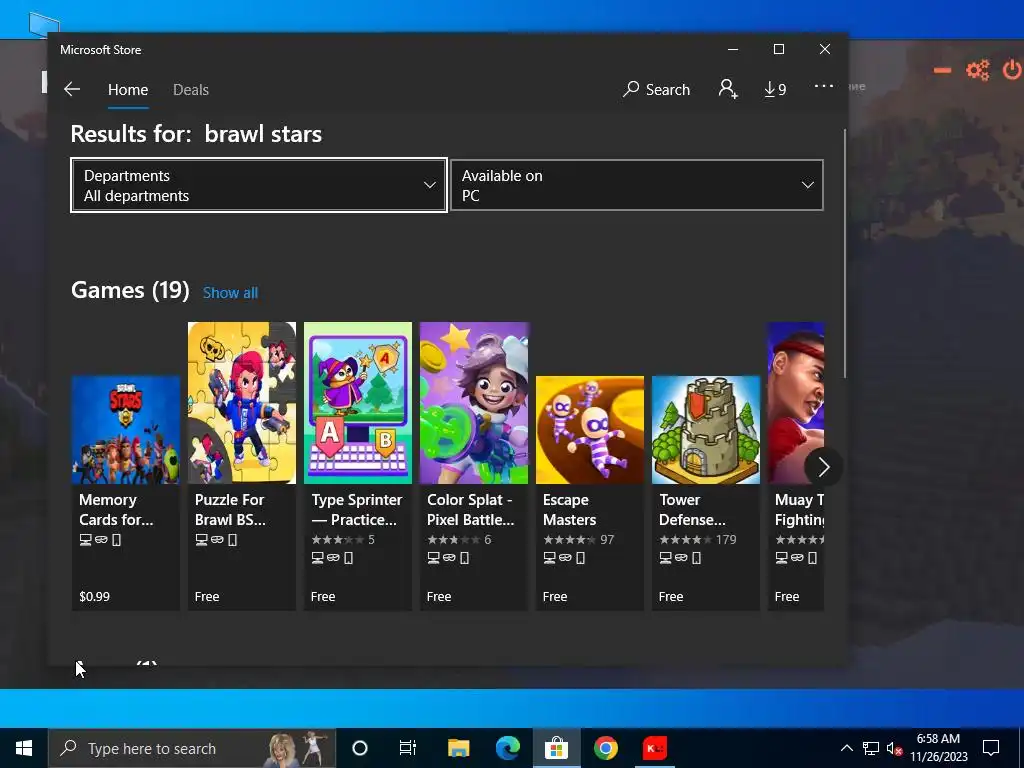Viewport: 1024px width, 768px height.
Task: Click orange settings gears in background window
Action: click(978, 70)
